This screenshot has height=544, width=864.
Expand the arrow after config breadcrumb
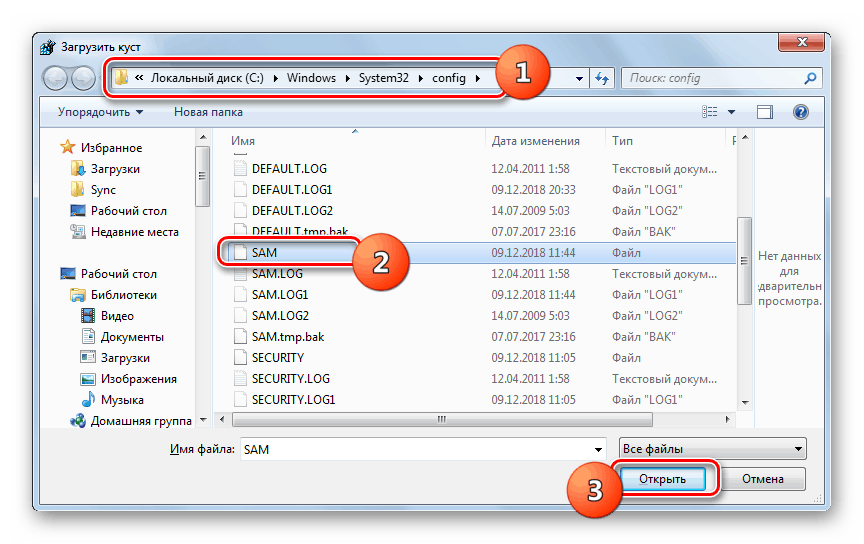[x=477, y=78]
